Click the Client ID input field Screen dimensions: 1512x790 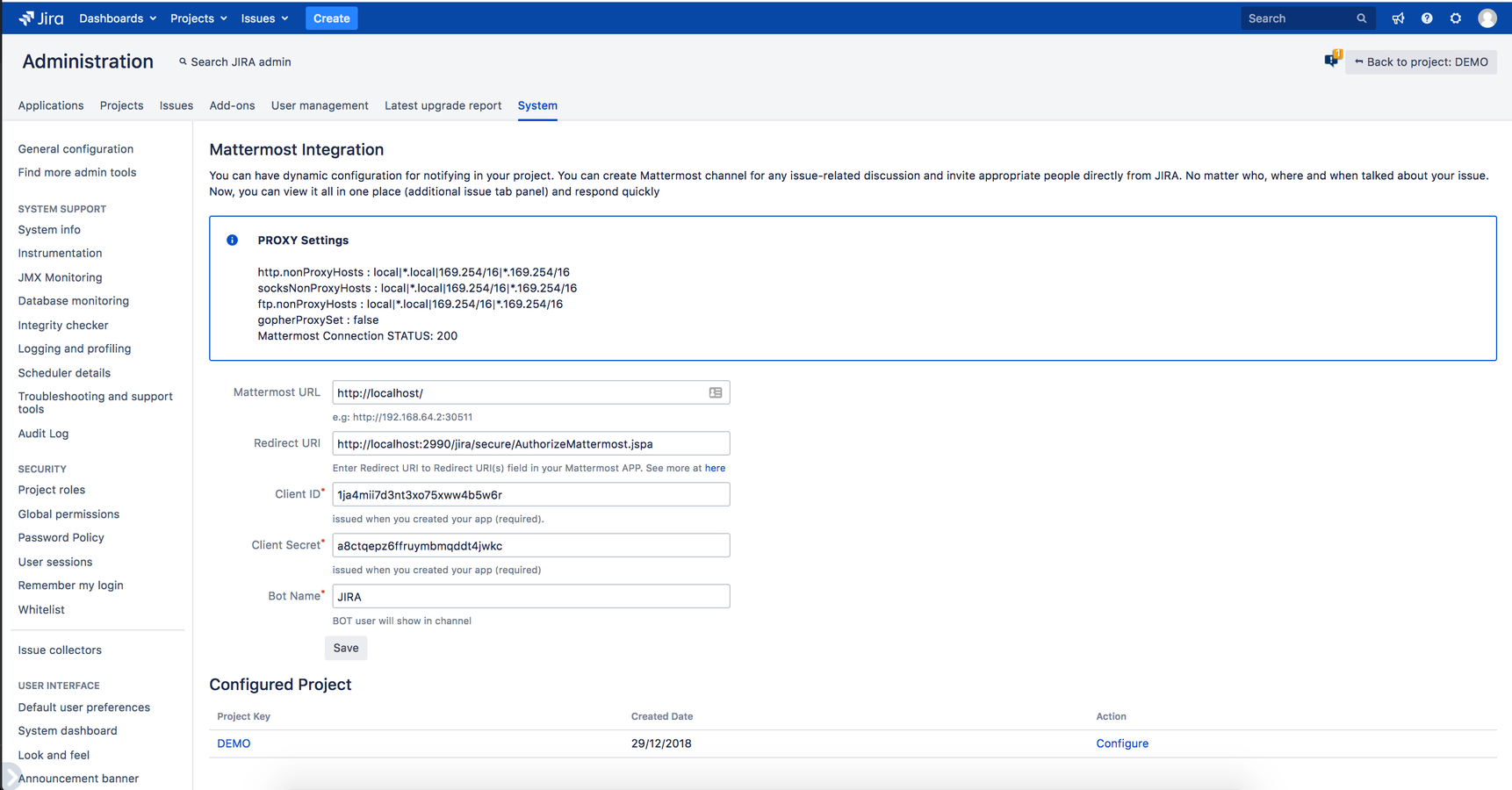tap(530, 494)
